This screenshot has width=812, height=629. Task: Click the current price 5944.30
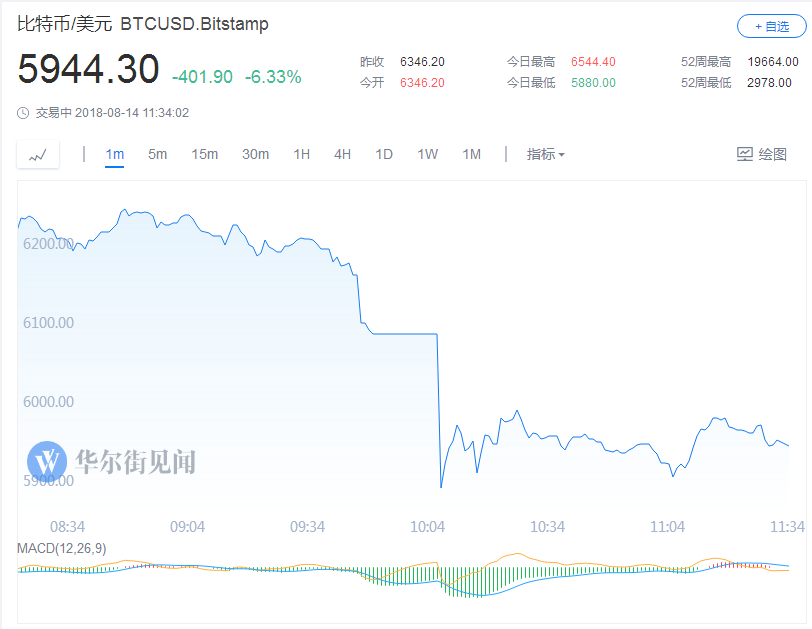(x=88, y=70)
